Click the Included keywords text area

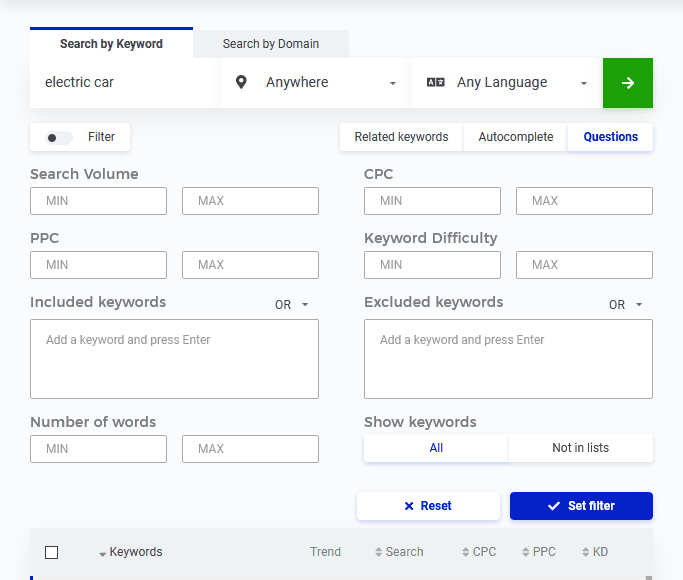click(174, 359)
